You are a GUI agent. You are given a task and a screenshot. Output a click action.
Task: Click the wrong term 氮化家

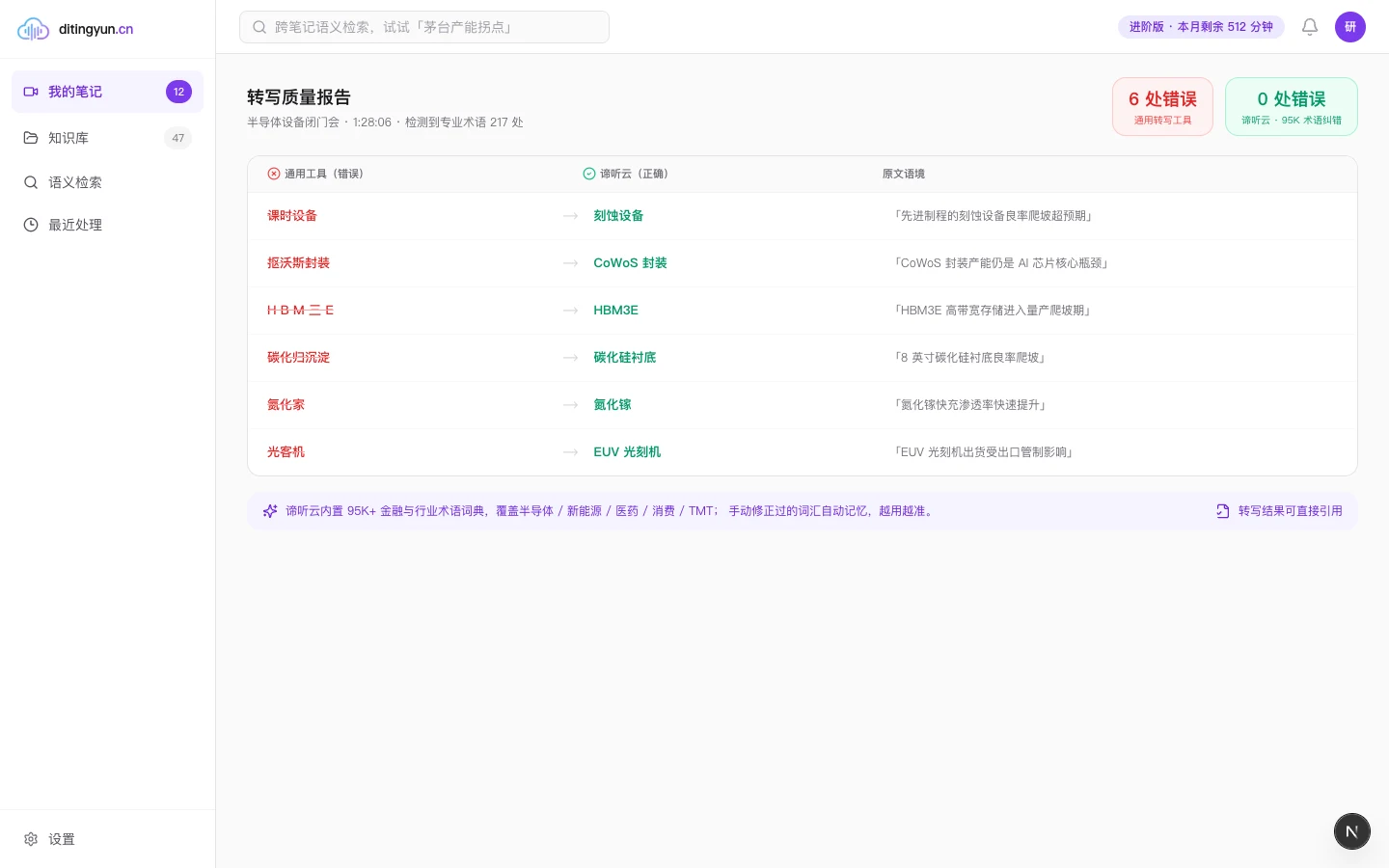[x=286, y=405]
